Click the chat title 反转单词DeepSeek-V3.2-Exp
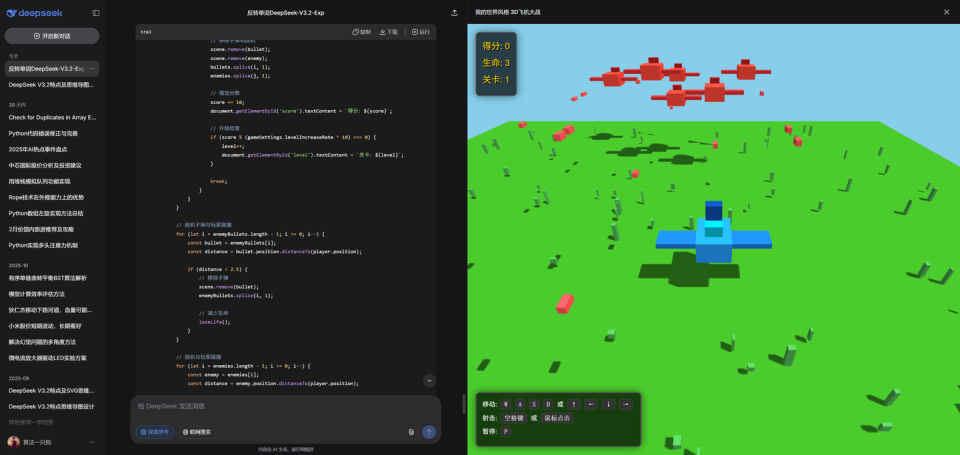The height and width of the screenshot is (455, 960). click(x=285, y=12)
